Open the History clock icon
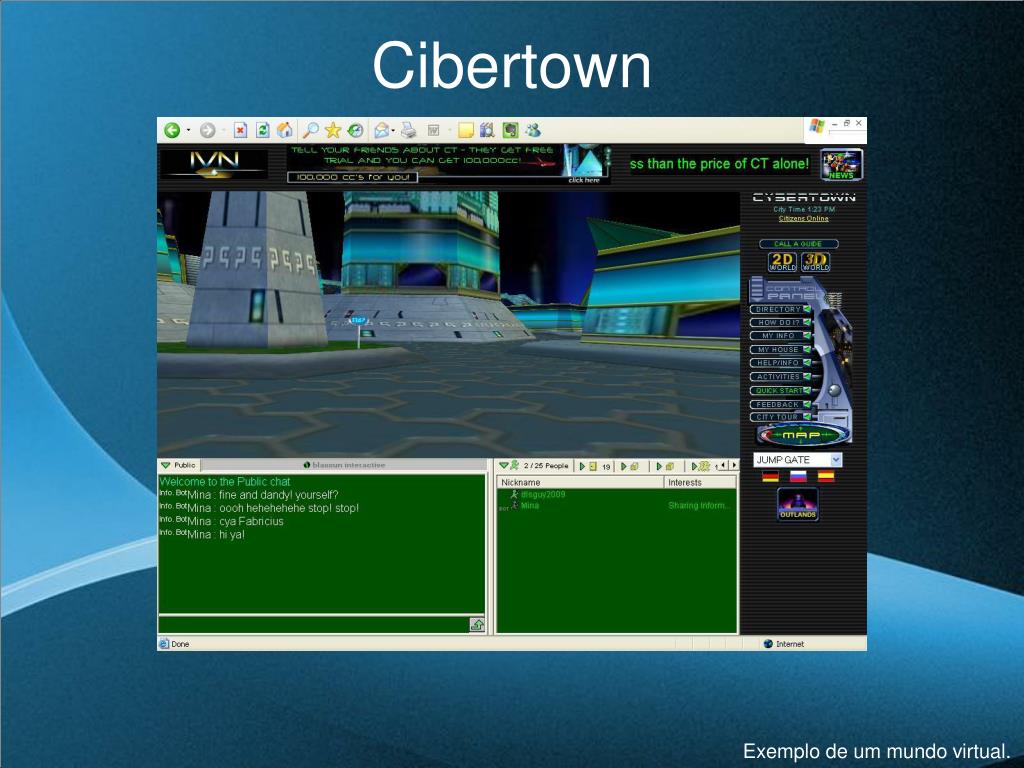 (x=355, y=131)
